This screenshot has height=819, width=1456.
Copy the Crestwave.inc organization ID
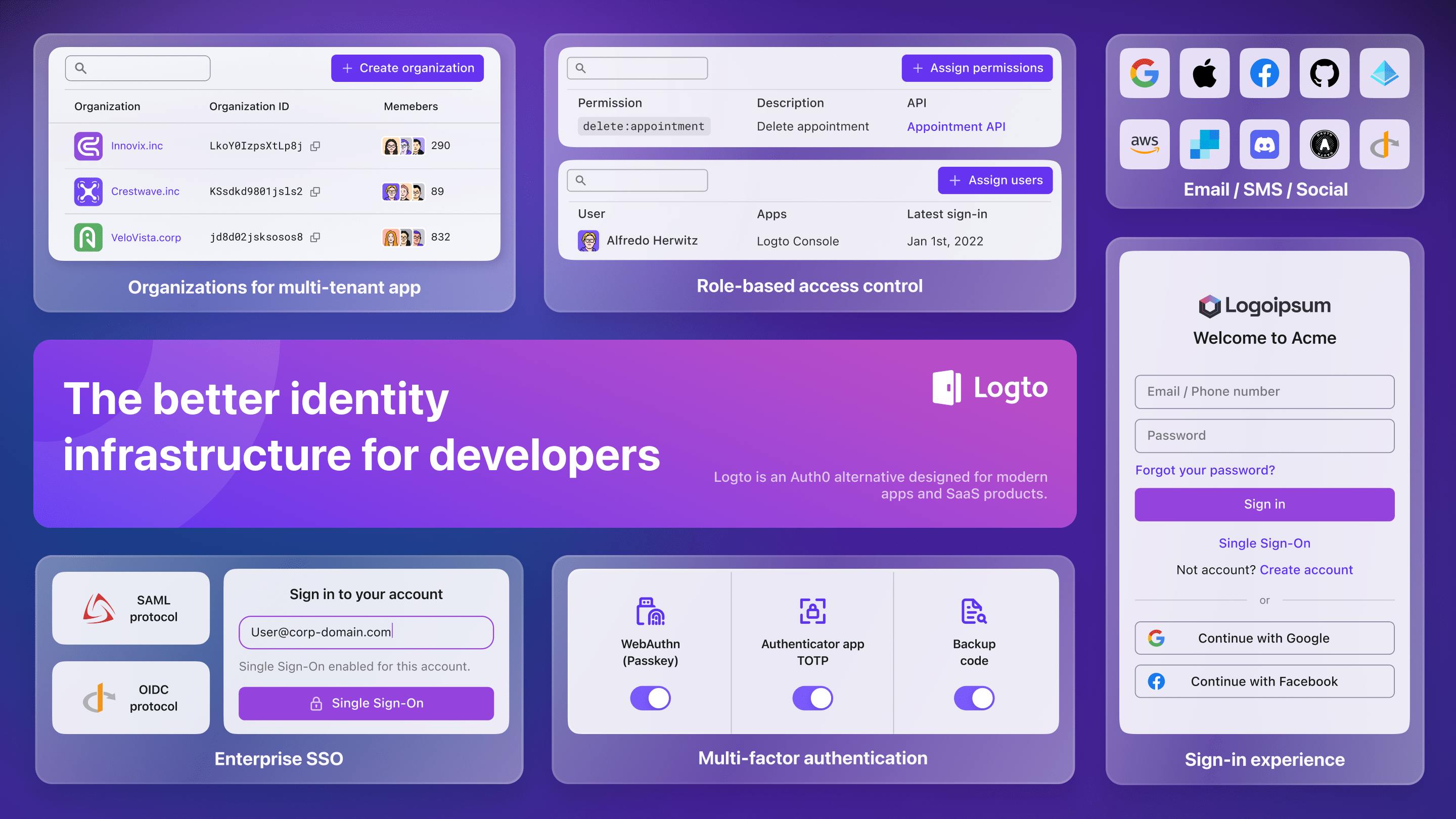coord(315,192)
